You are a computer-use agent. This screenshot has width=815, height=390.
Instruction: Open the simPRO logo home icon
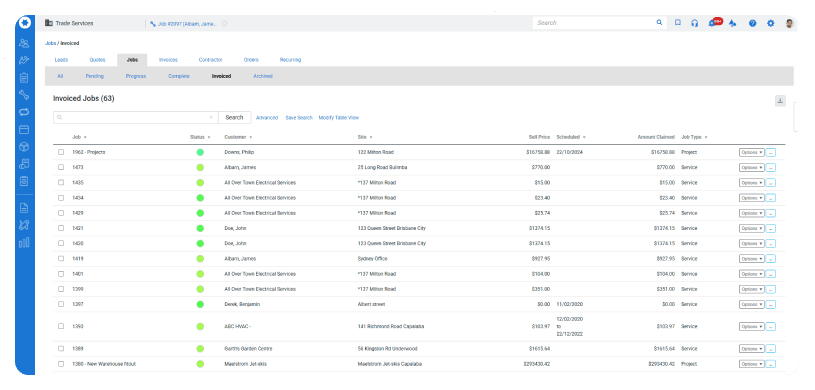(x=24, y=23)
